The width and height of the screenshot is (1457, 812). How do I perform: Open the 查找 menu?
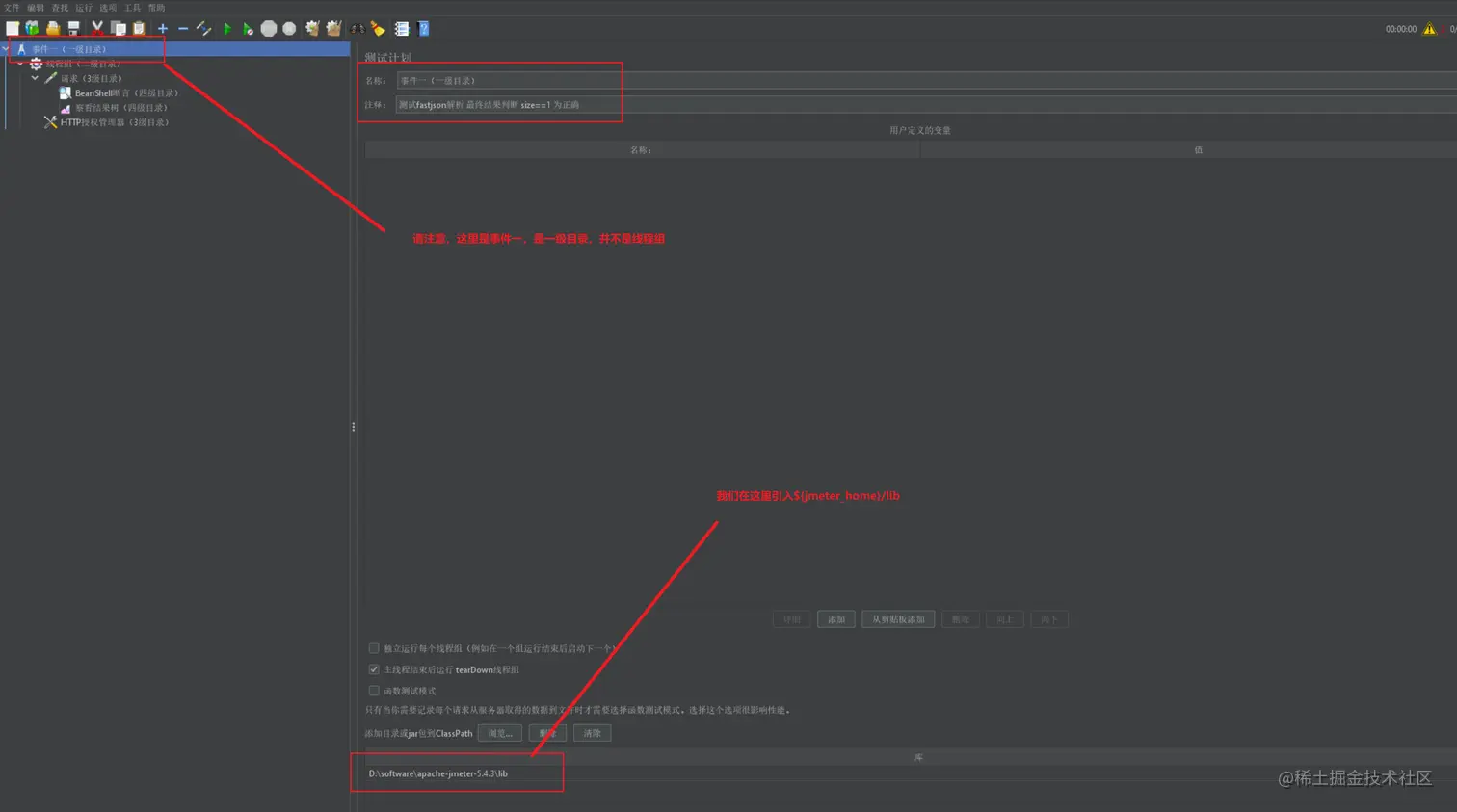pos(60,8)
